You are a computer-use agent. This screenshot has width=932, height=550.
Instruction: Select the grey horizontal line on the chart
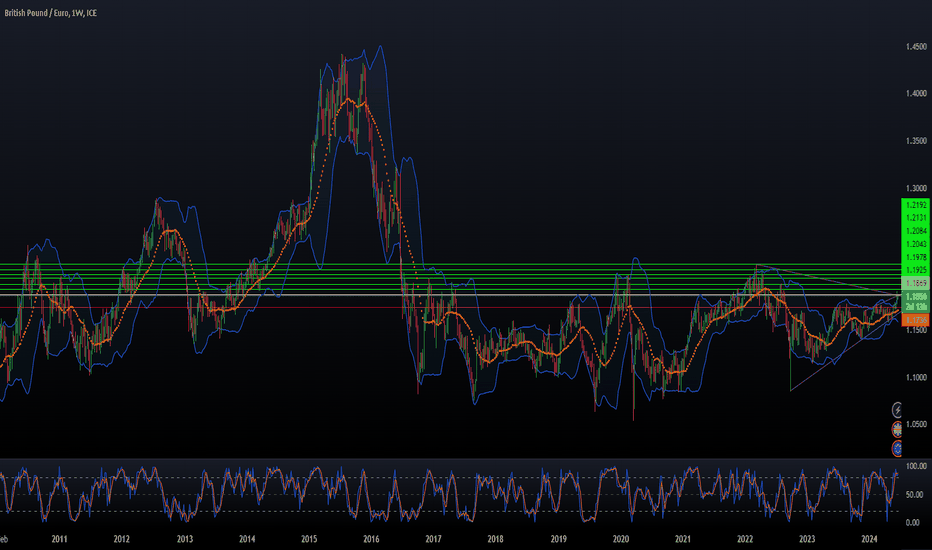click(451, 295)
